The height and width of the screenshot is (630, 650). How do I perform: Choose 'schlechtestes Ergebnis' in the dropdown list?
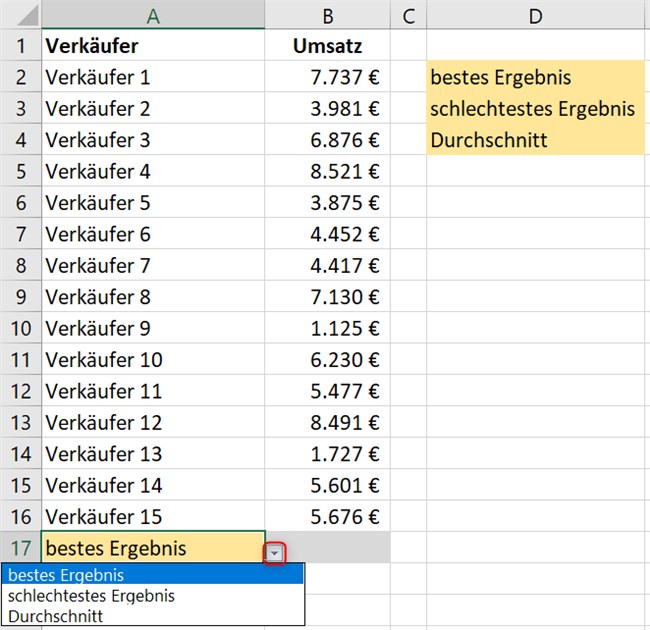pyautogui.click(x=153, y=596)
